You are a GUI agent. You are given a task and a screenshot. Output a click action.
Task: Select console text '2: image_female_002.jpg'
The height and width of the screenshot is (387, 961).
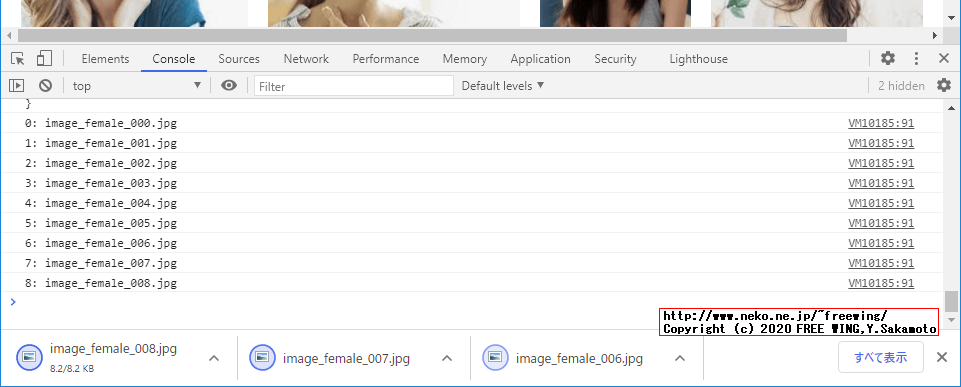[x=101, y=163]
